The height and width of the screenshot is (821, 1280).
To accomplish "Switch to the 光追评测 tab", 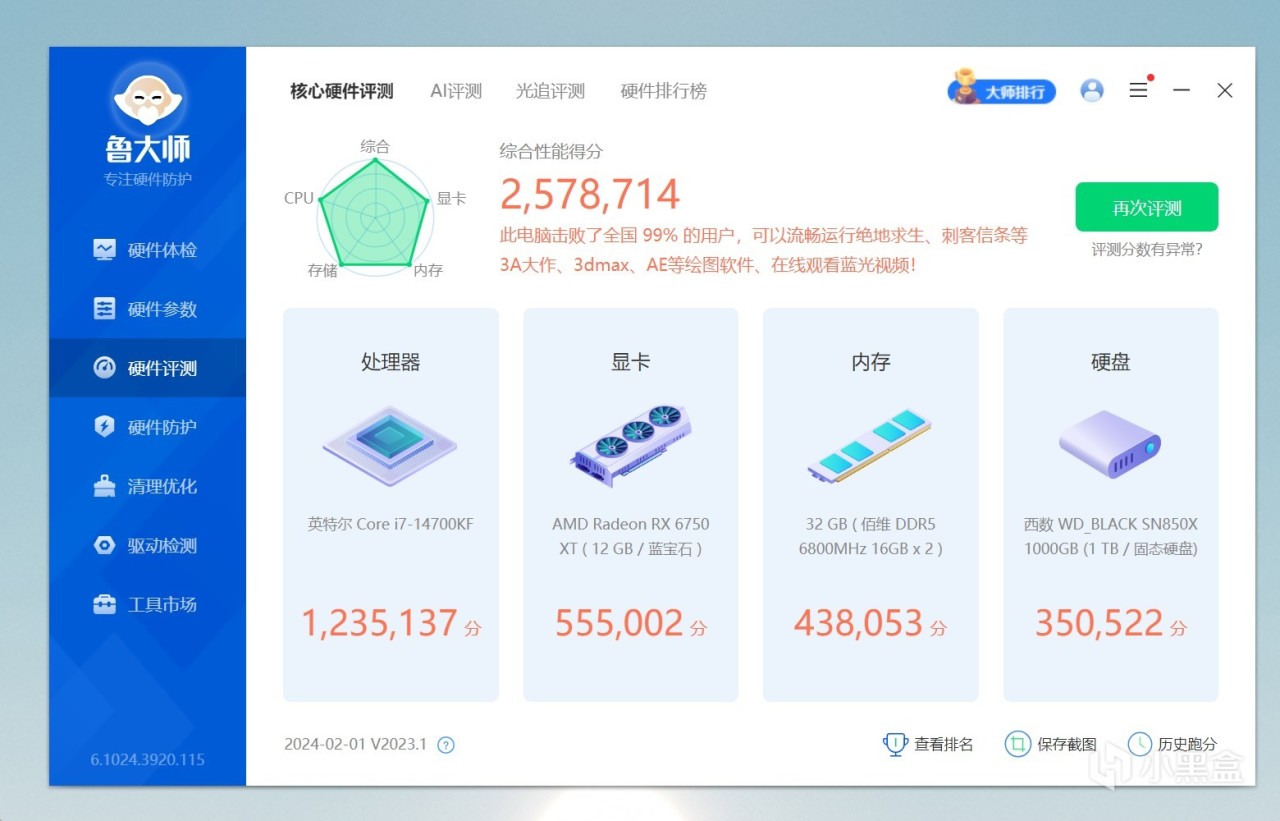I will pyautogui.click(x=550, y=91).
